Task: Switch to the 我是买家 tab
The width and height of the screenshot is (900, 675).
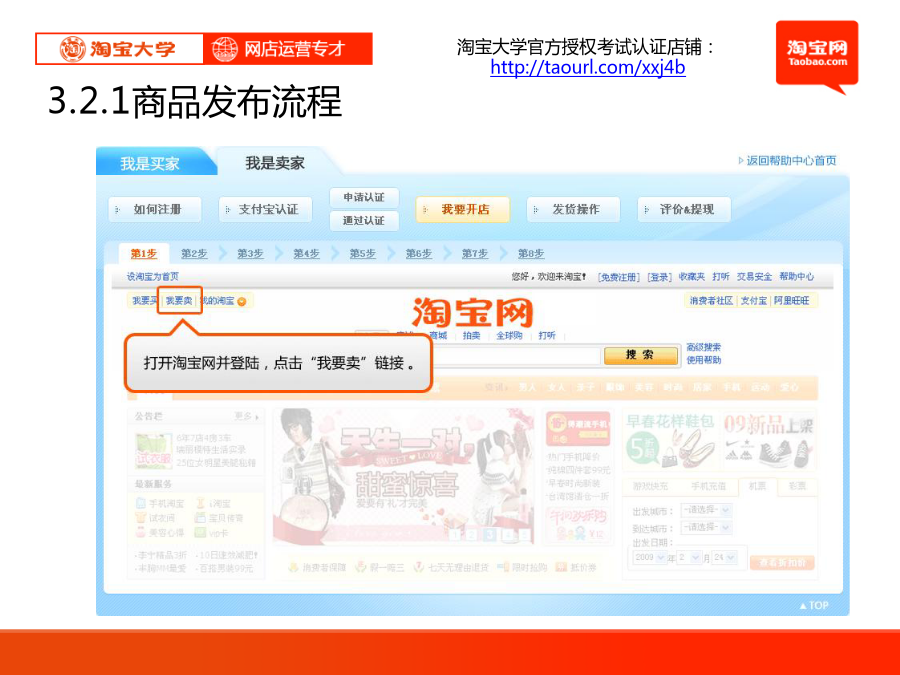Action: 150,164
